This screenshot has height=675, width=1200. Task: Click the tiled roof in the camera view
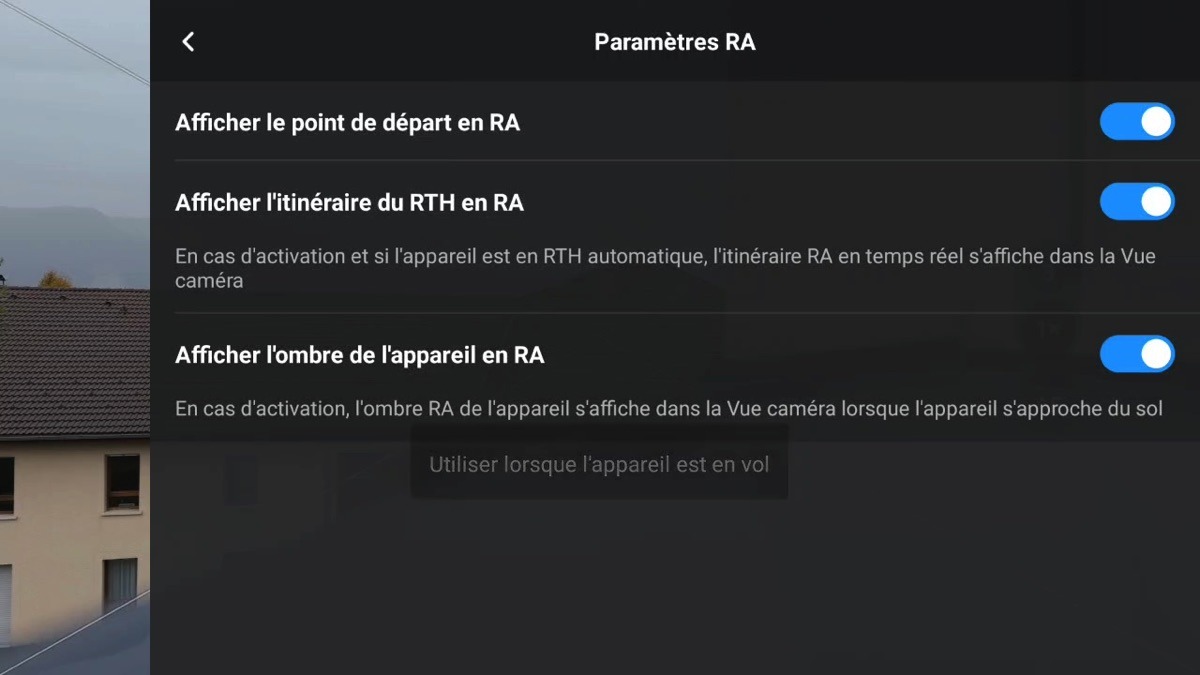75,360
